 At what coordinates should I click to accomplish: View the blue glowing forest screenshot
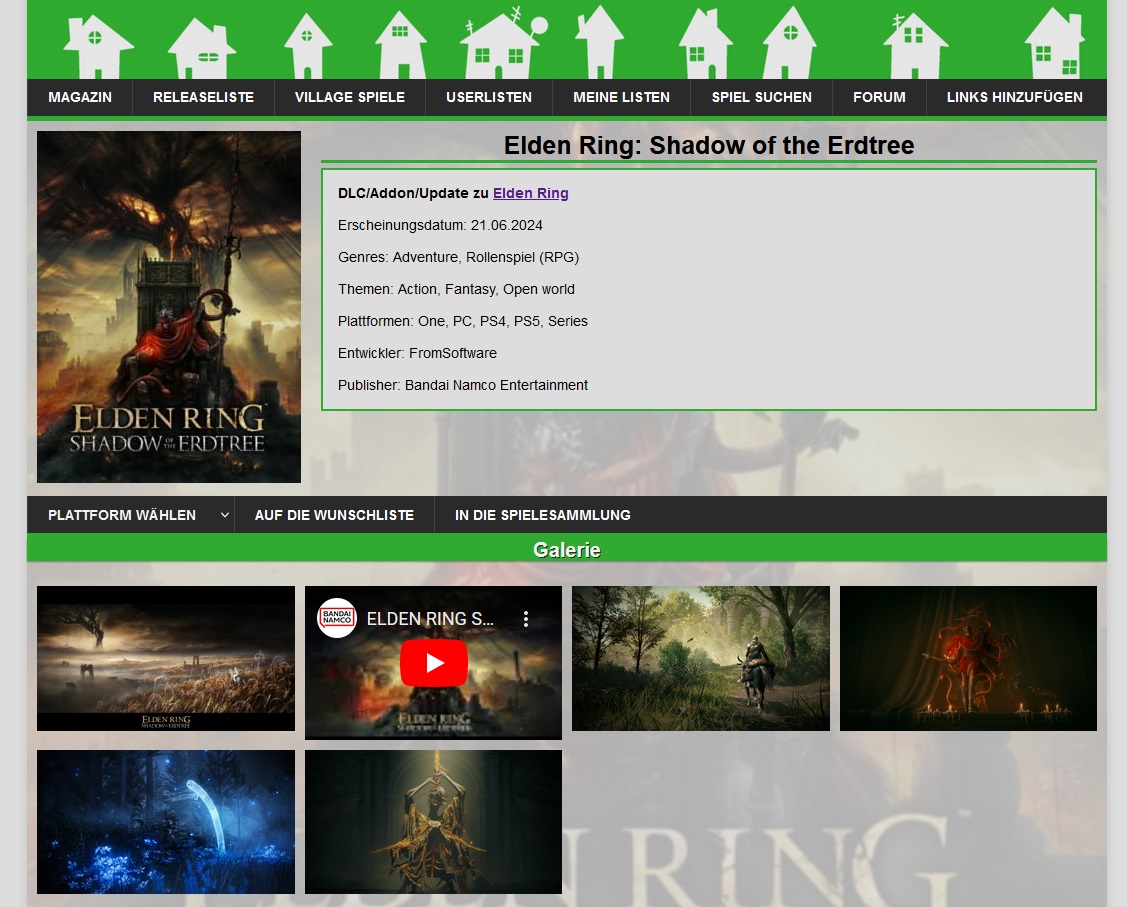(x=165, y=821)
